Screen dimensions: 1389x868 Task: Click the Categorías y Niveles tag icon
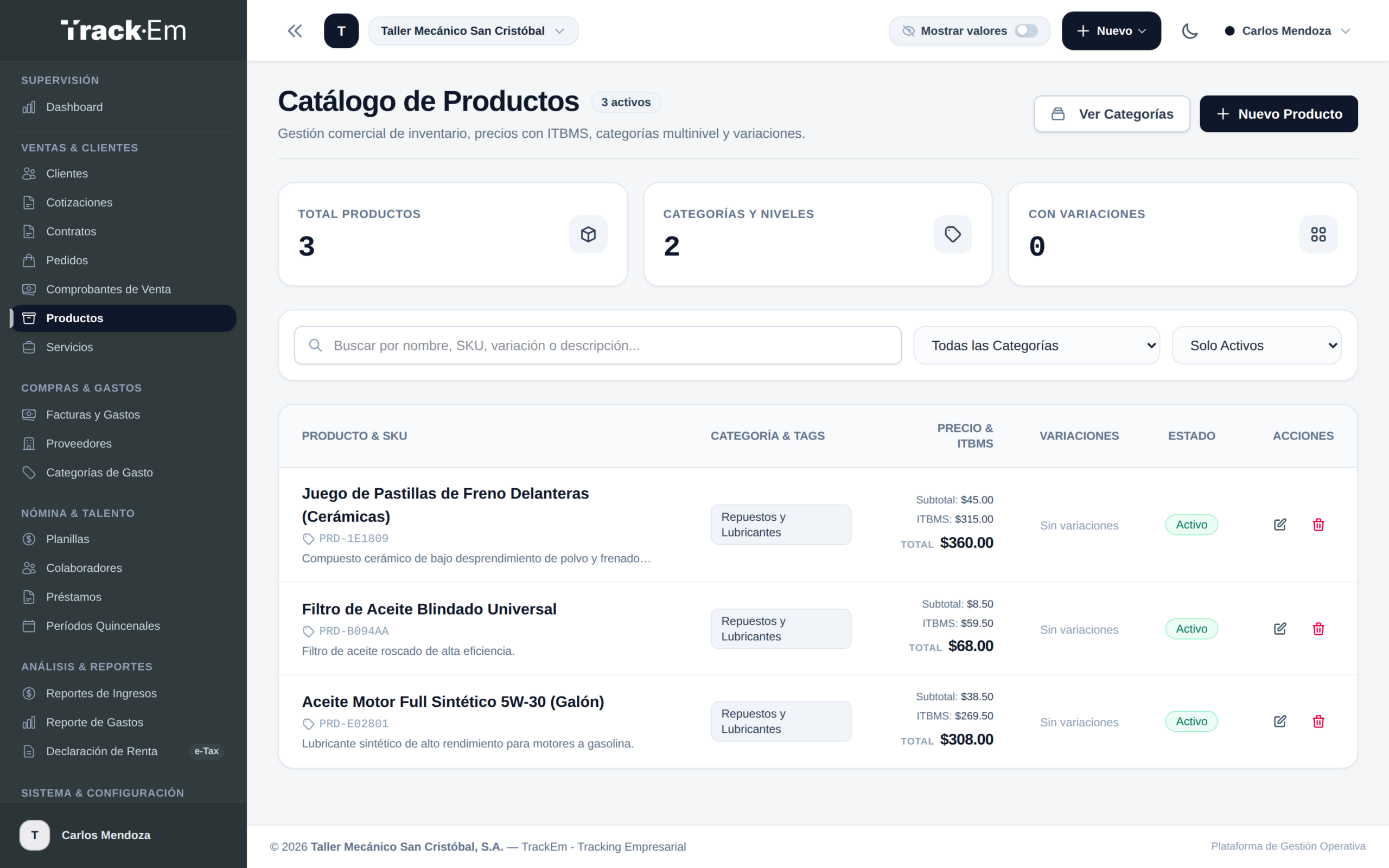coord(953,234)
